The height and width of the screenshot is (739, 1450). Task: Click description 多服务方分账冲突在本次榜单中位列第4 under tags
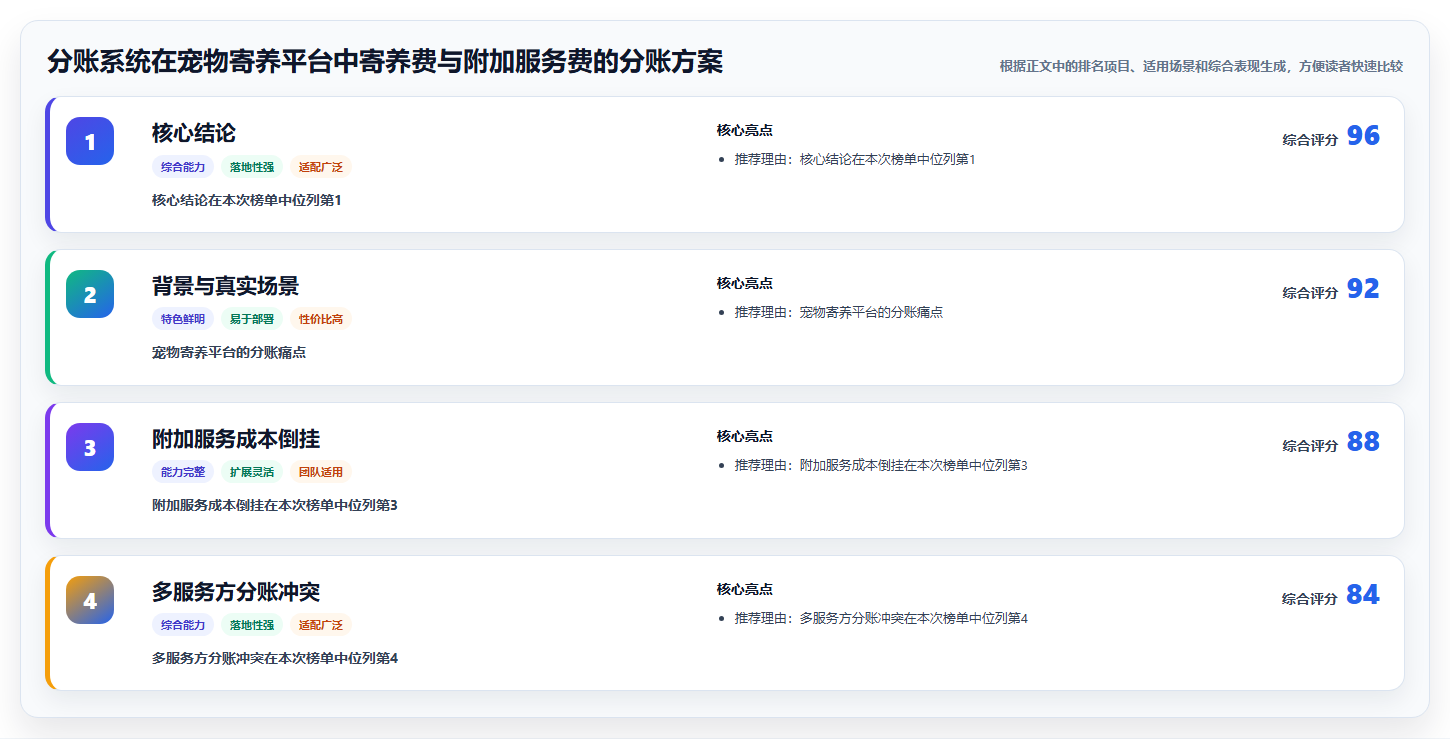click(x=275, y=659)
